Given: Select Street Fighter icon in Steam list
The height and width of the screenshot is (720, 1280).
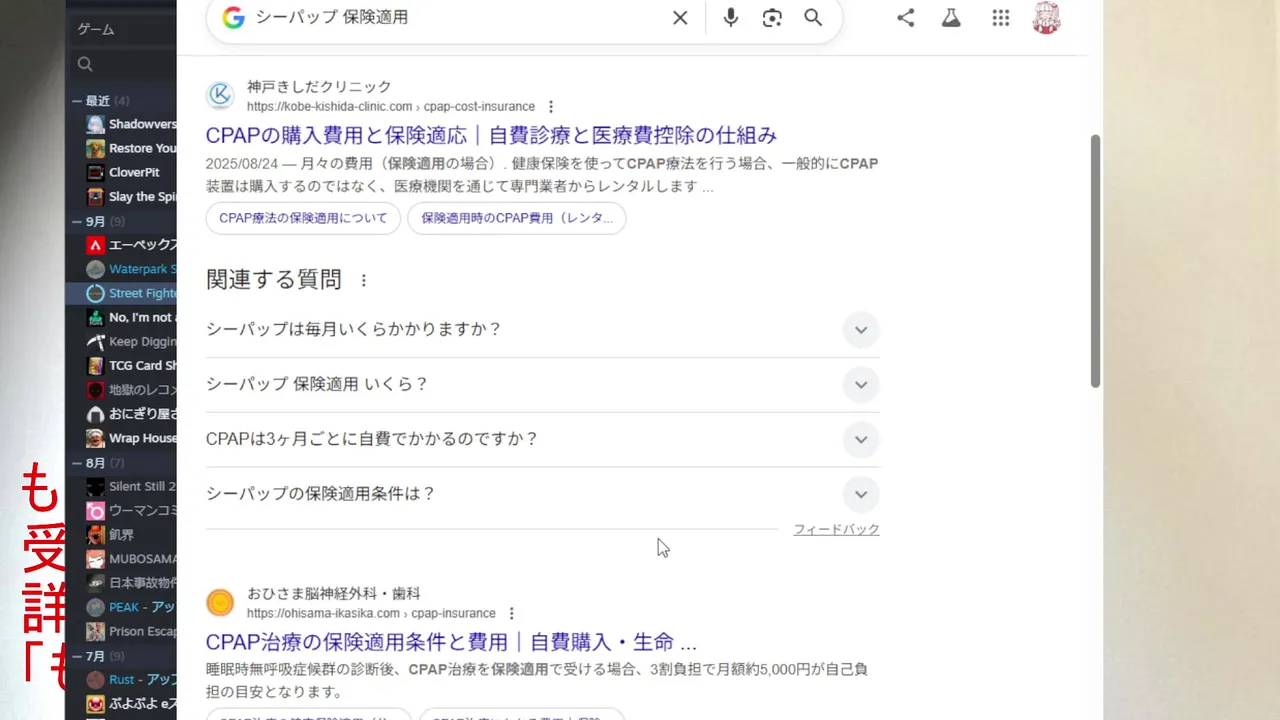Looking at the screenshot, I should (95, 293).
